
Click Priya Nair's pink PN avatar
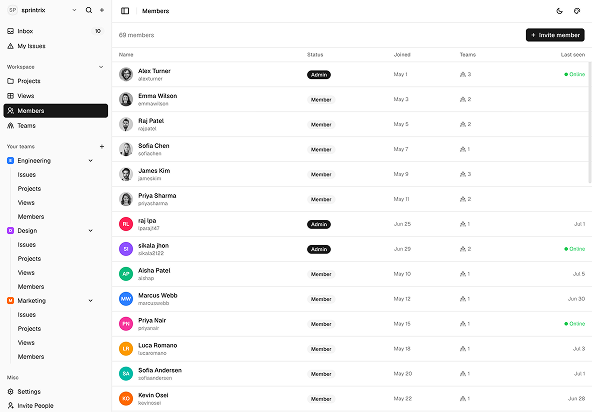point(126,324)
